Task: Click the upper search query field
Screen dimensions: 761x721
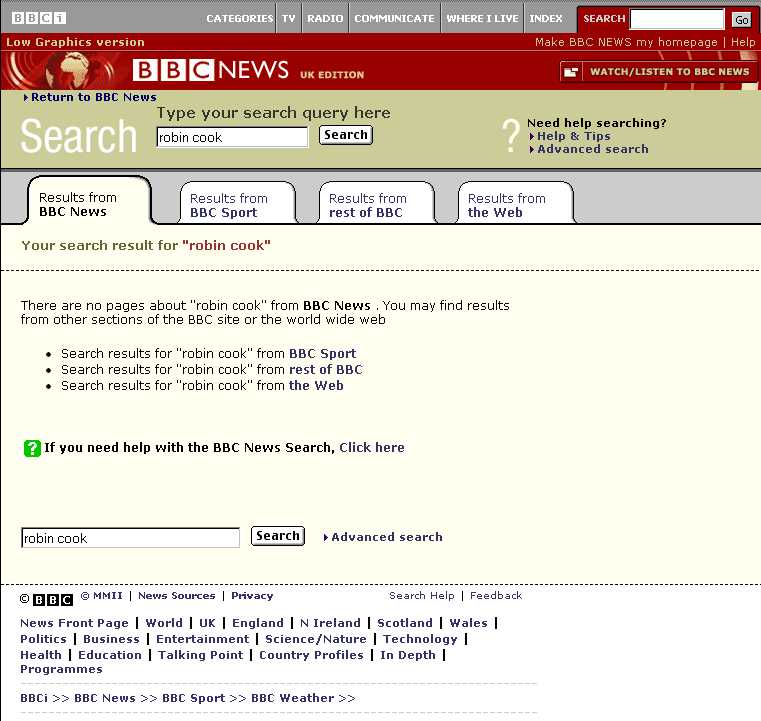Action: pyautogui.click(x=232, y=137)
